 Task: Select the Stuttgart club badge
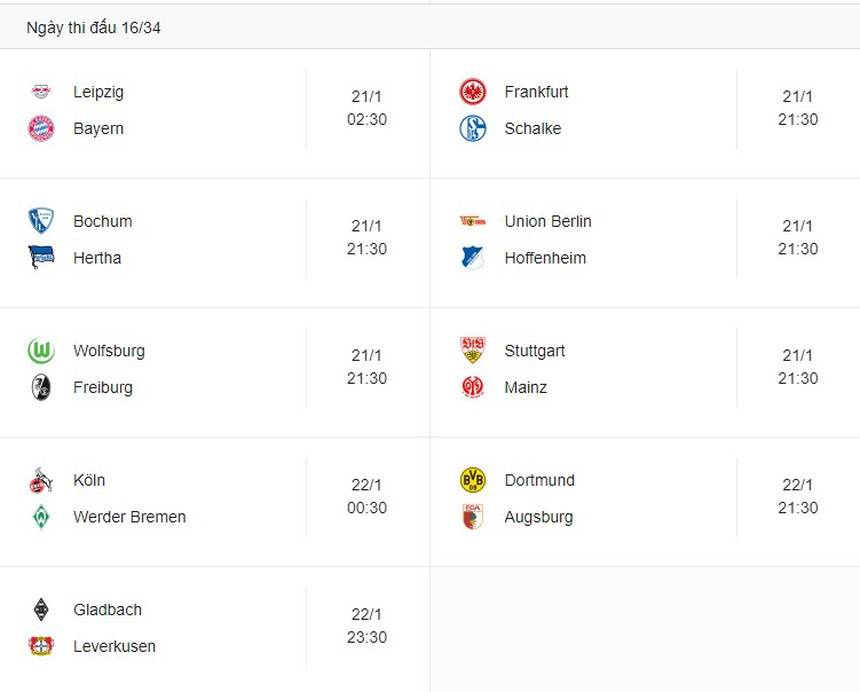pyautogui.click(x=472, y=351)
